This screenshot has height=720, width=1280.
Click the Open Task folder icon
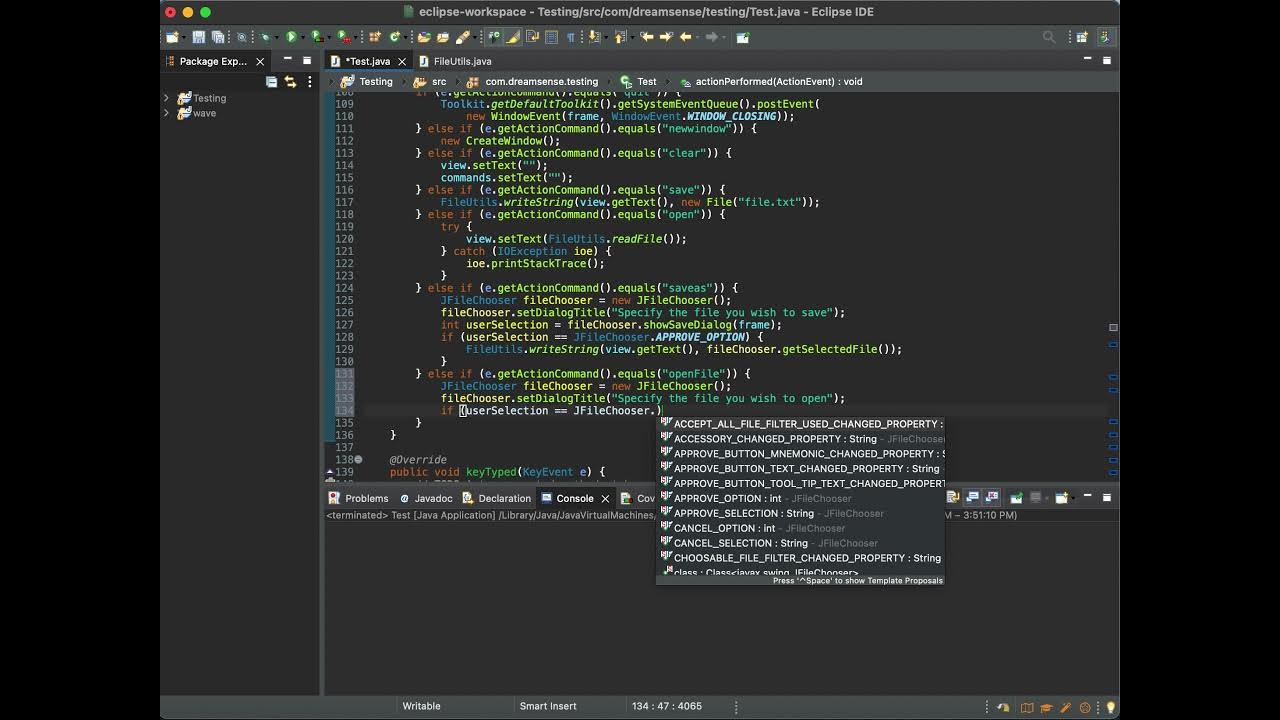tap(443, 37)
